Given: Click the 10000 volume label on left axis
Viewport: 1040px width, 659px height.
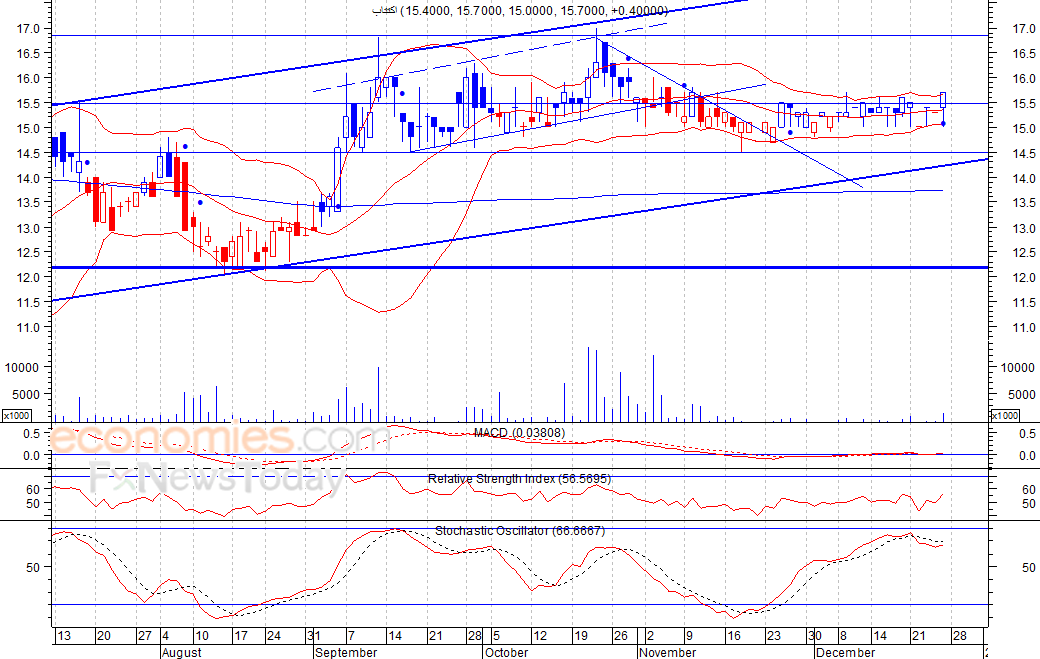Looking at the screenshot, I should pyautogui.click(x=23, y=367).
